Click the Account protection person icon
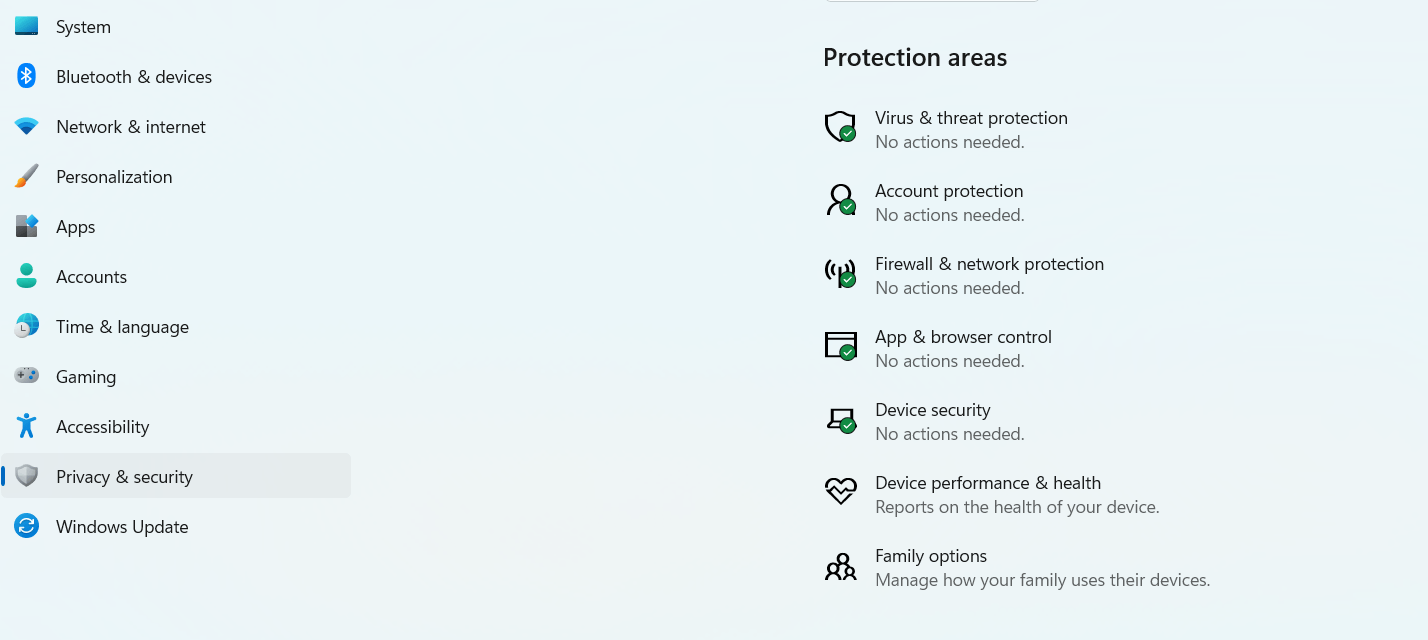This screenshot has width=1428, height=640. 840,200
